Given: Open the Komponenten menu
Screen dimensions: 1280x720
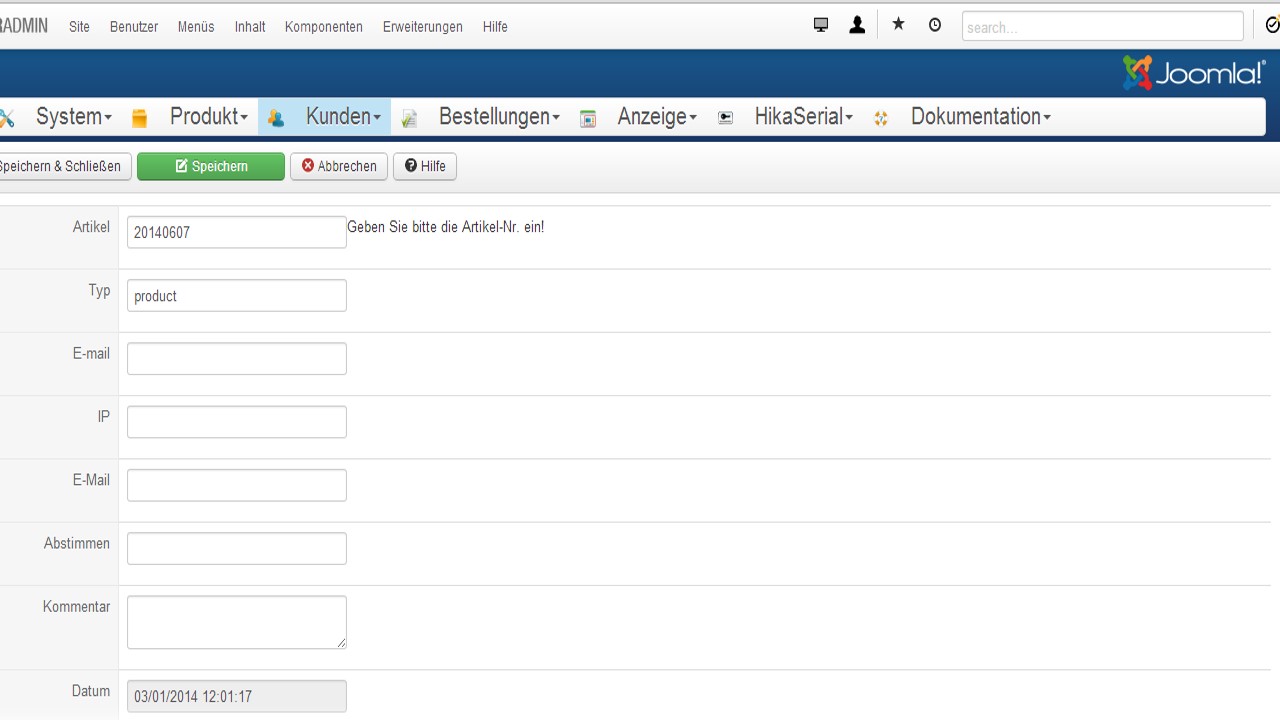Looking at the screenshot, I should 324,27.
